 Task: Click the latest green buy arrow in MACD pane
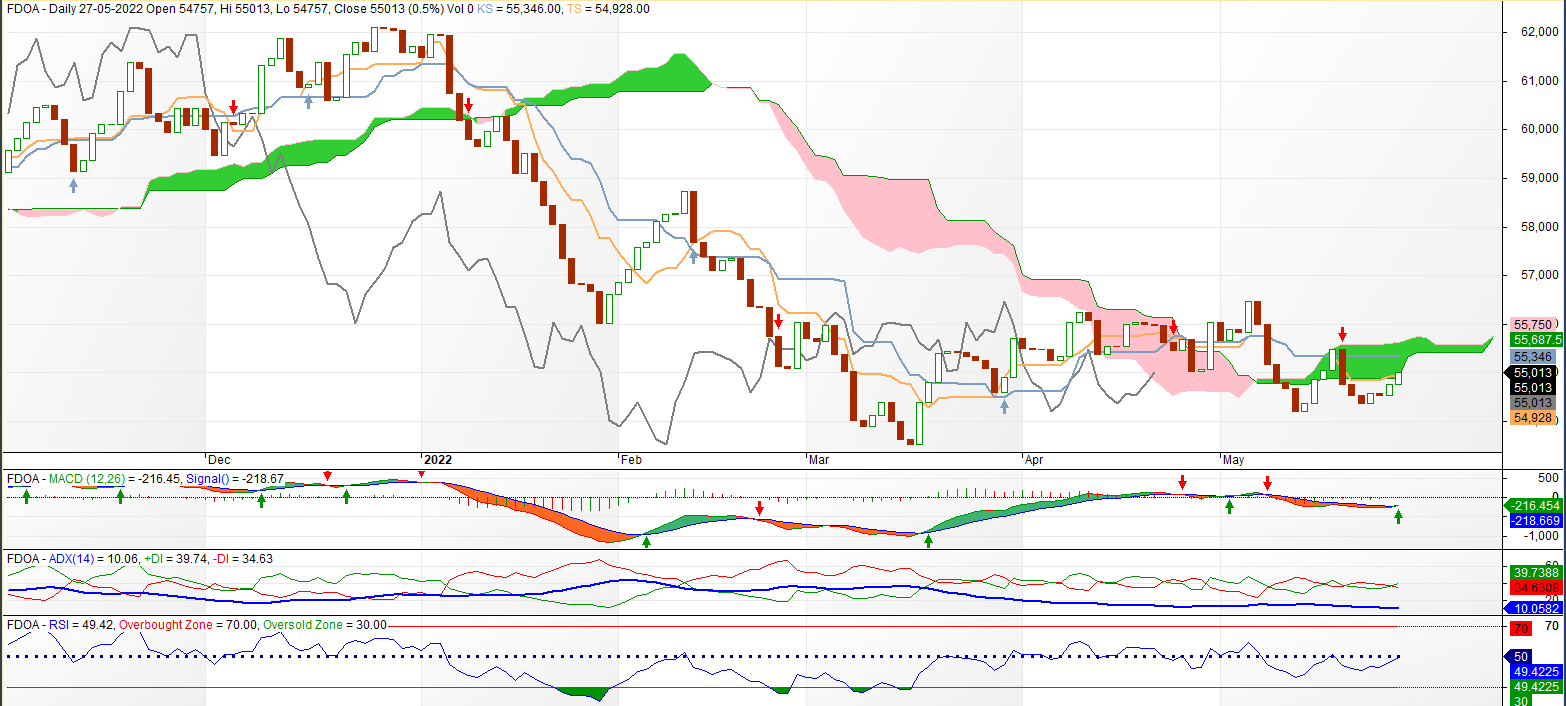pyautogui.click(x=1399, y=516)
